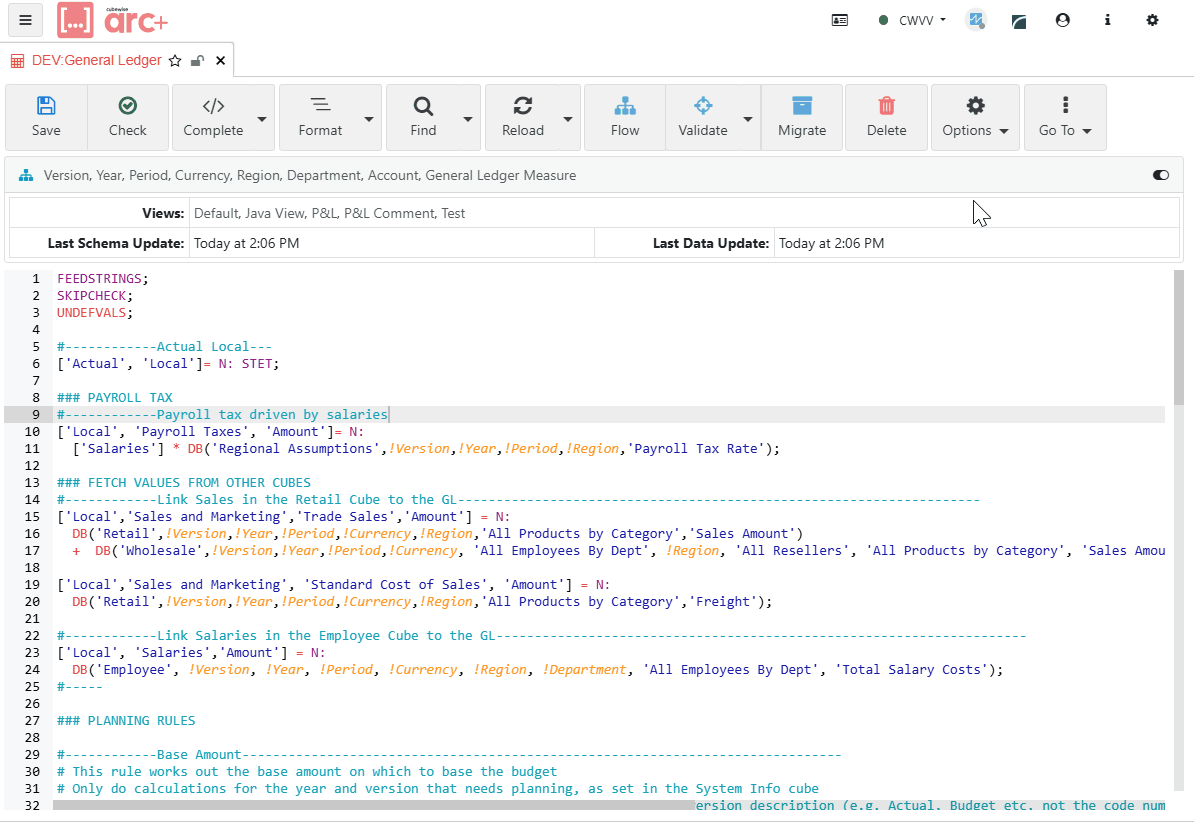This screenshot has width=1194, height=828.
Task: Toggle the cube info panel switch
Action: pos(1160,175)
